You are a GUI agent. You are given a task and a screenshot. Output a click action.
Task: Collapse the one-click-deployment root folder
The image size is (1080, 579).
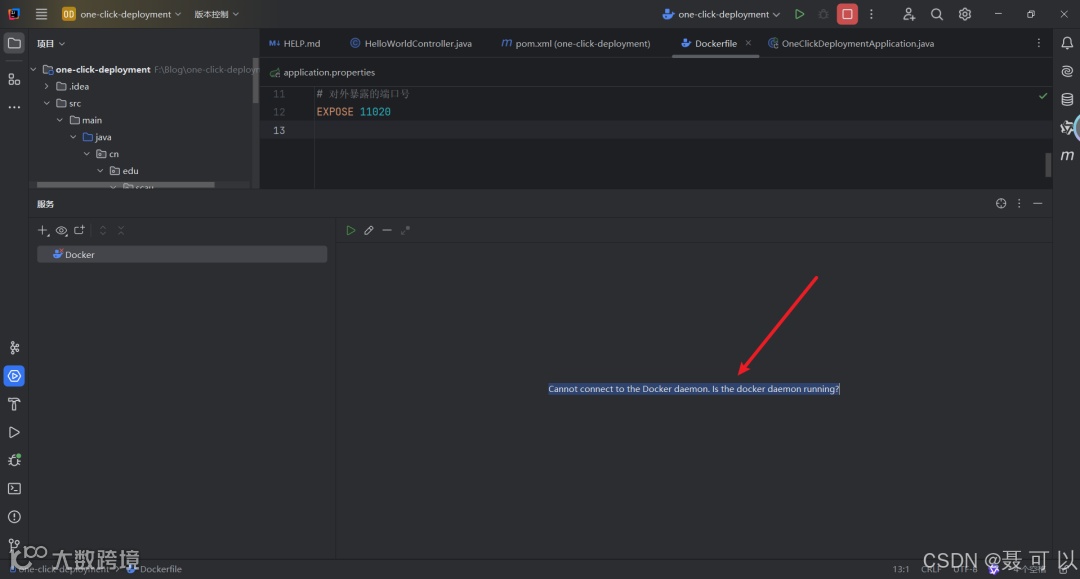tap(33, 70)
